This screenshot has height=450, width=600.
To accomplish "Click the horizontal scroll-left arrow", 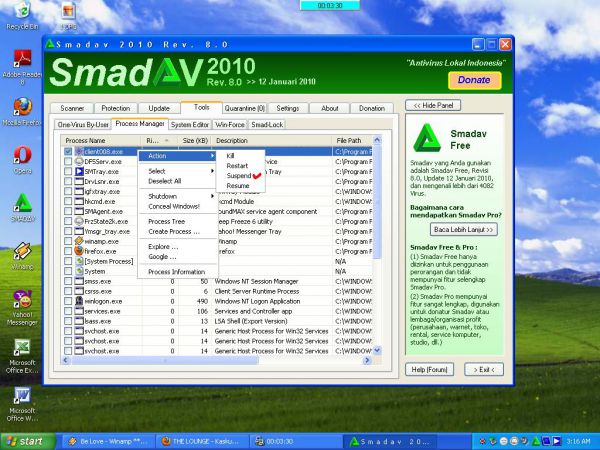I will tap(65, 360).
